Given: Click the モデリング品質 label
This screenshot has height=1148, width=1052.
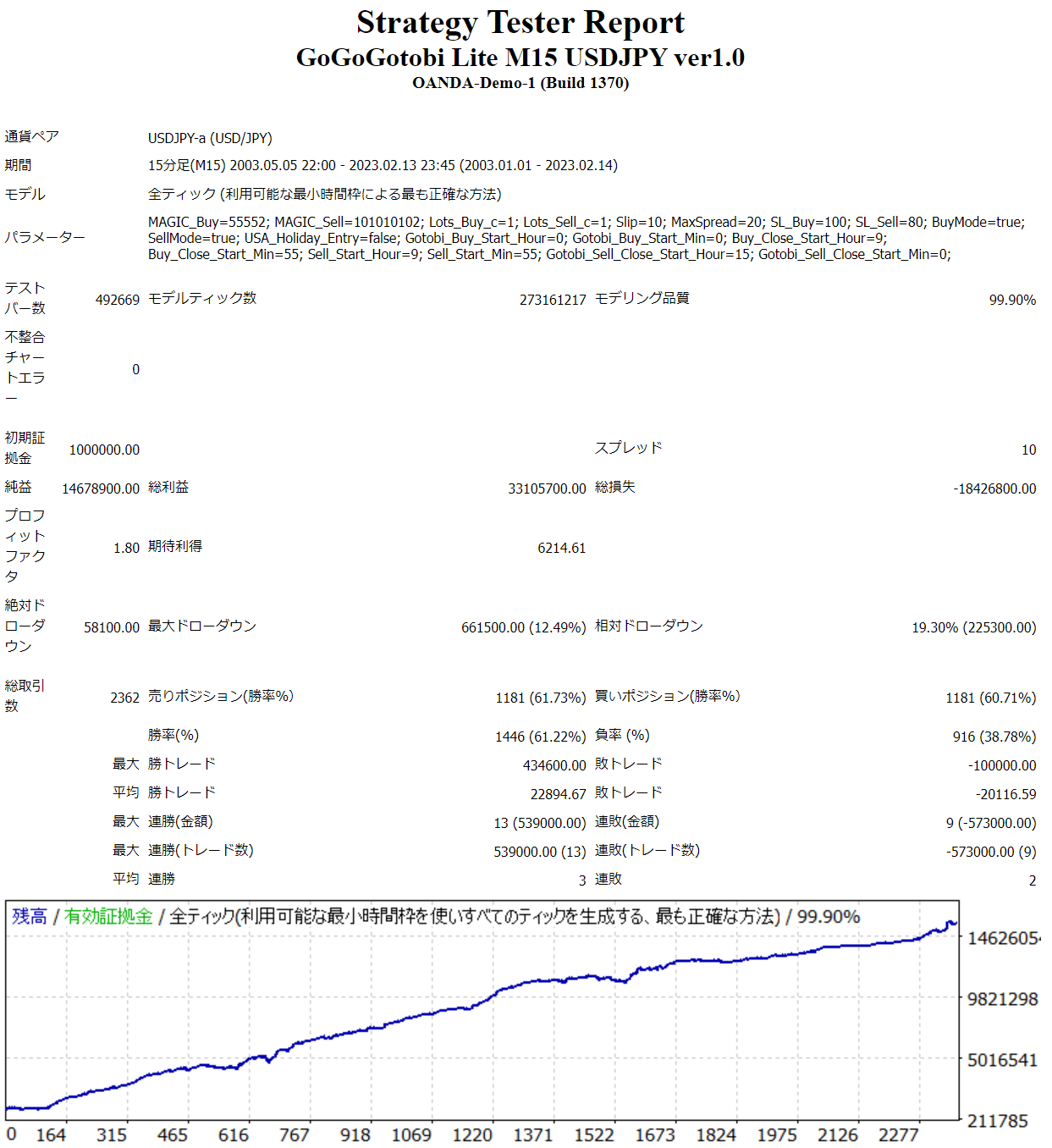Looking at the screenshot, I should pyautogui.click(x=642, y=298).
